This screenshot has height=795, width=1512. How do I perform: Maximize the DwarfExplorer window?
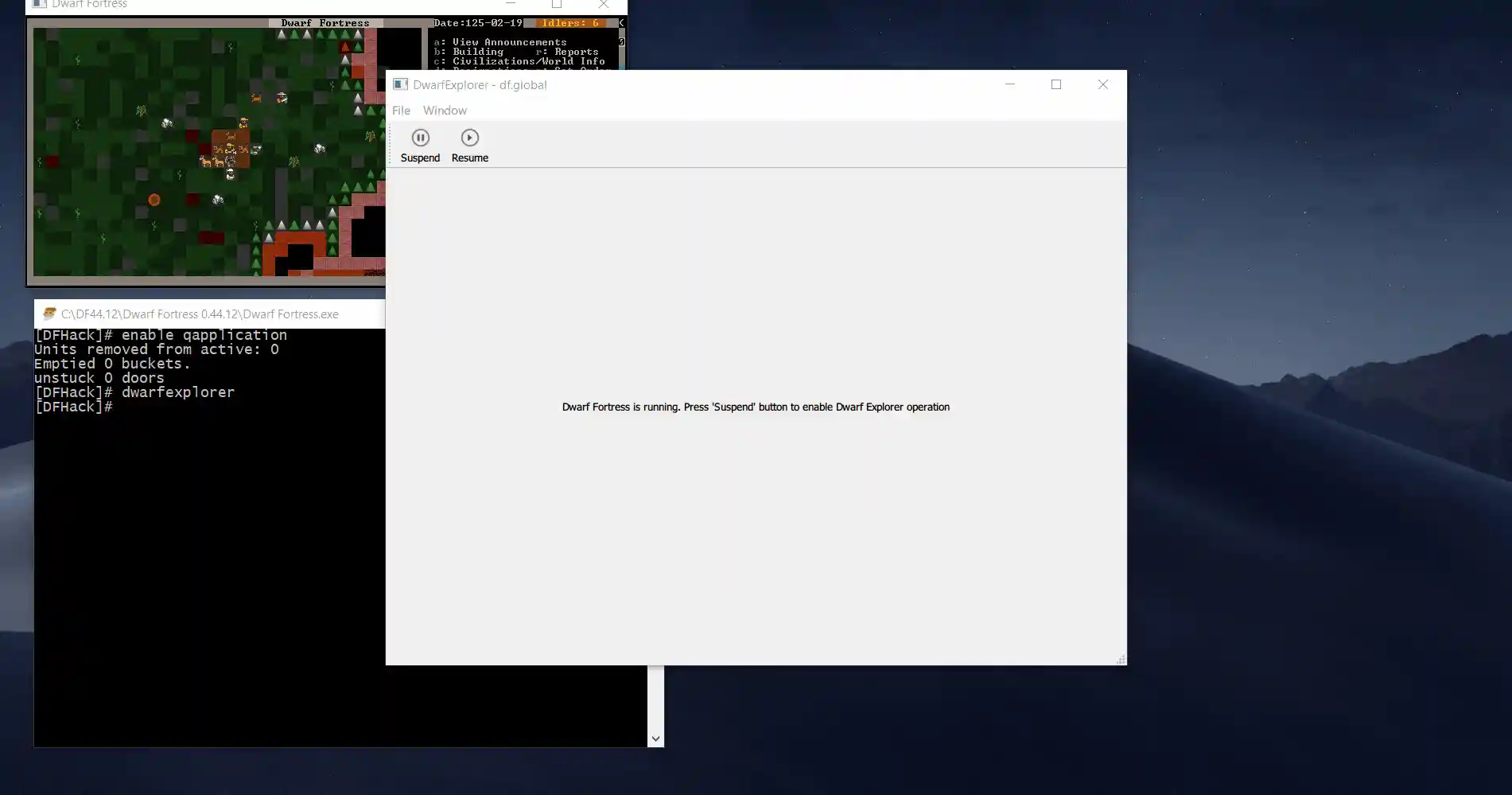[1056, 84]
